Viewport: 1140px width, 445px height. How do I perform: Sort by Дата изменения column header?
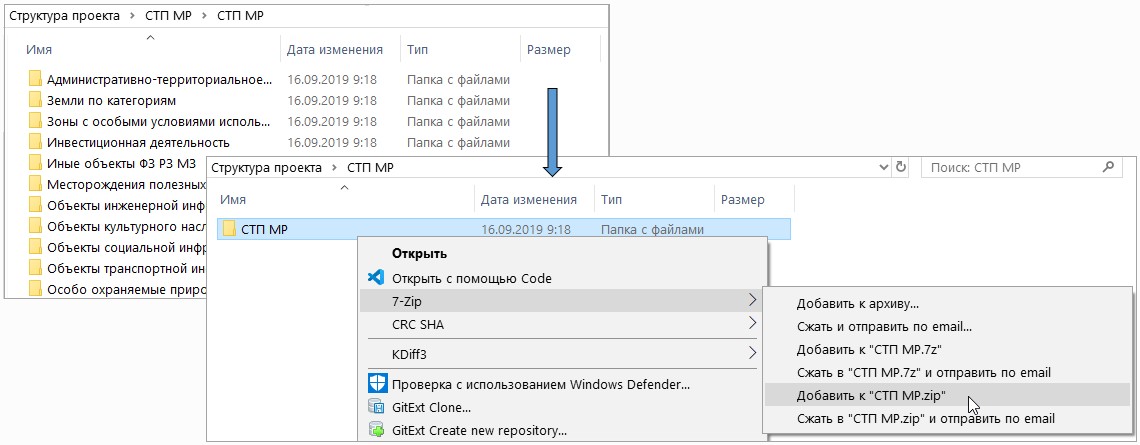[529, 200]
